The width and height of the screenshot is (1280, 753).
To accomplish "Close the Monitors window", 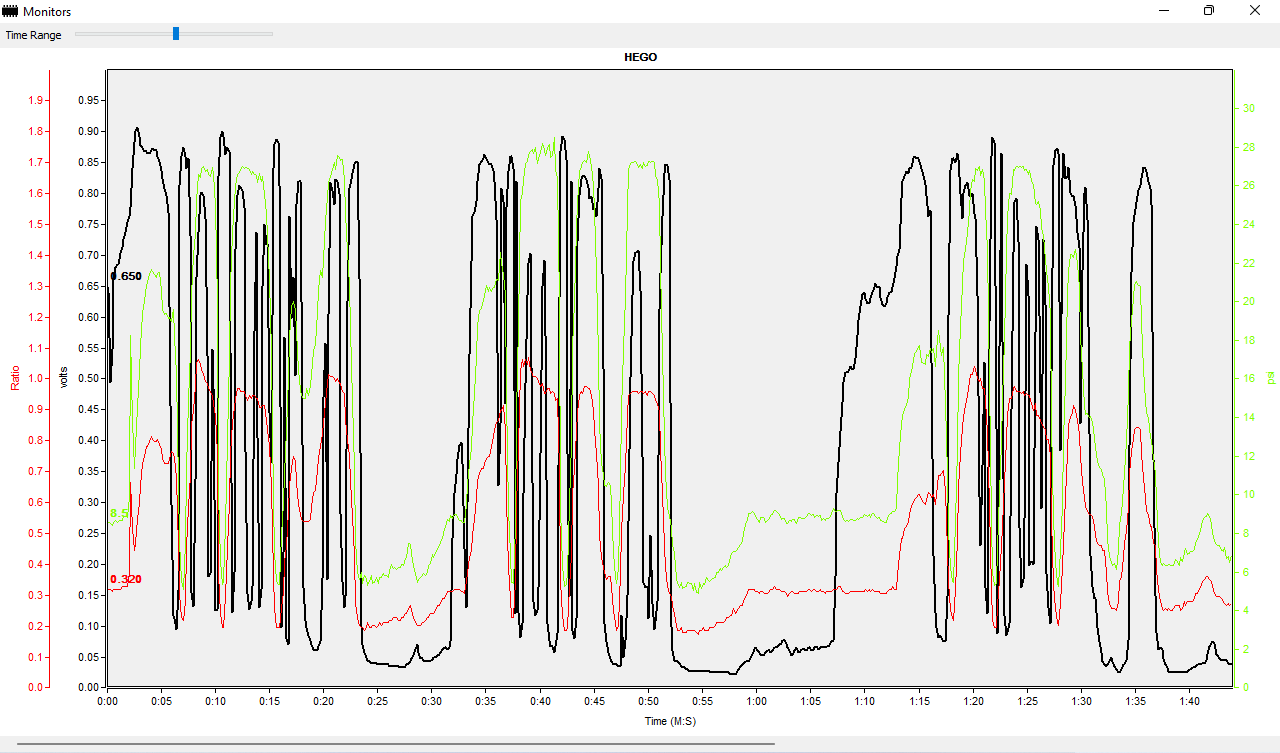I will coord(1255,11).
